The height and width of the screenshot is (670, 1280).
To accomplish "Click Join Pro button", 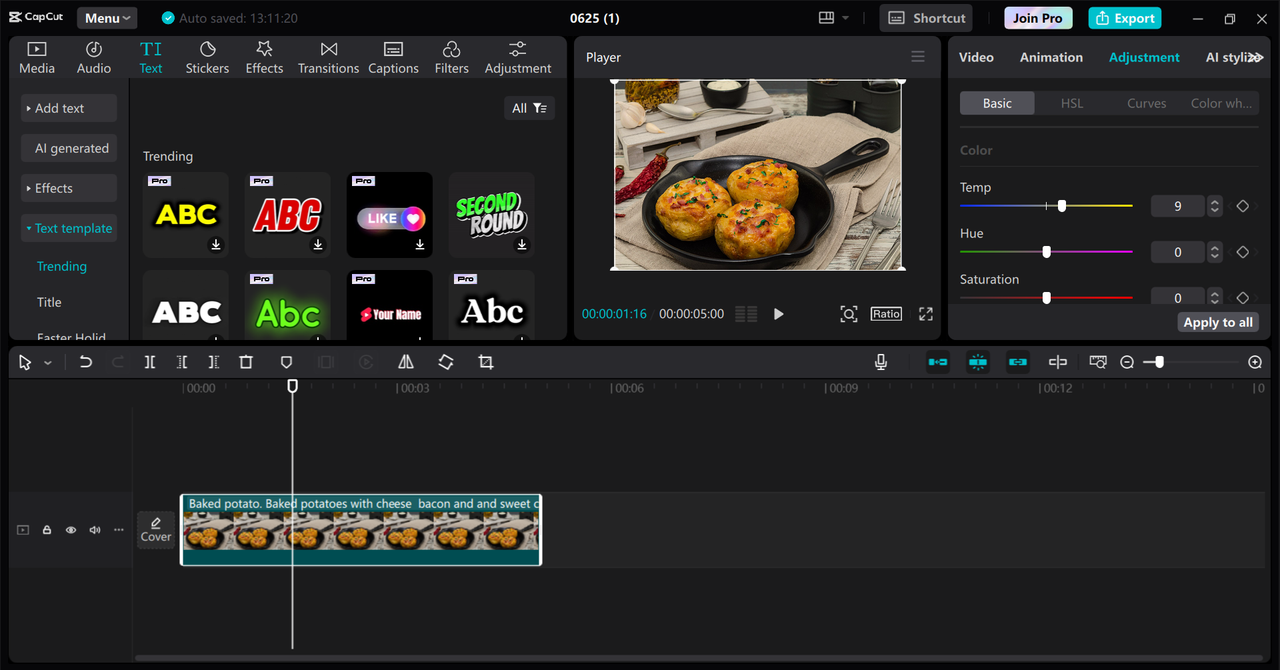I will pyautogui.click(x=1038, y=18).
